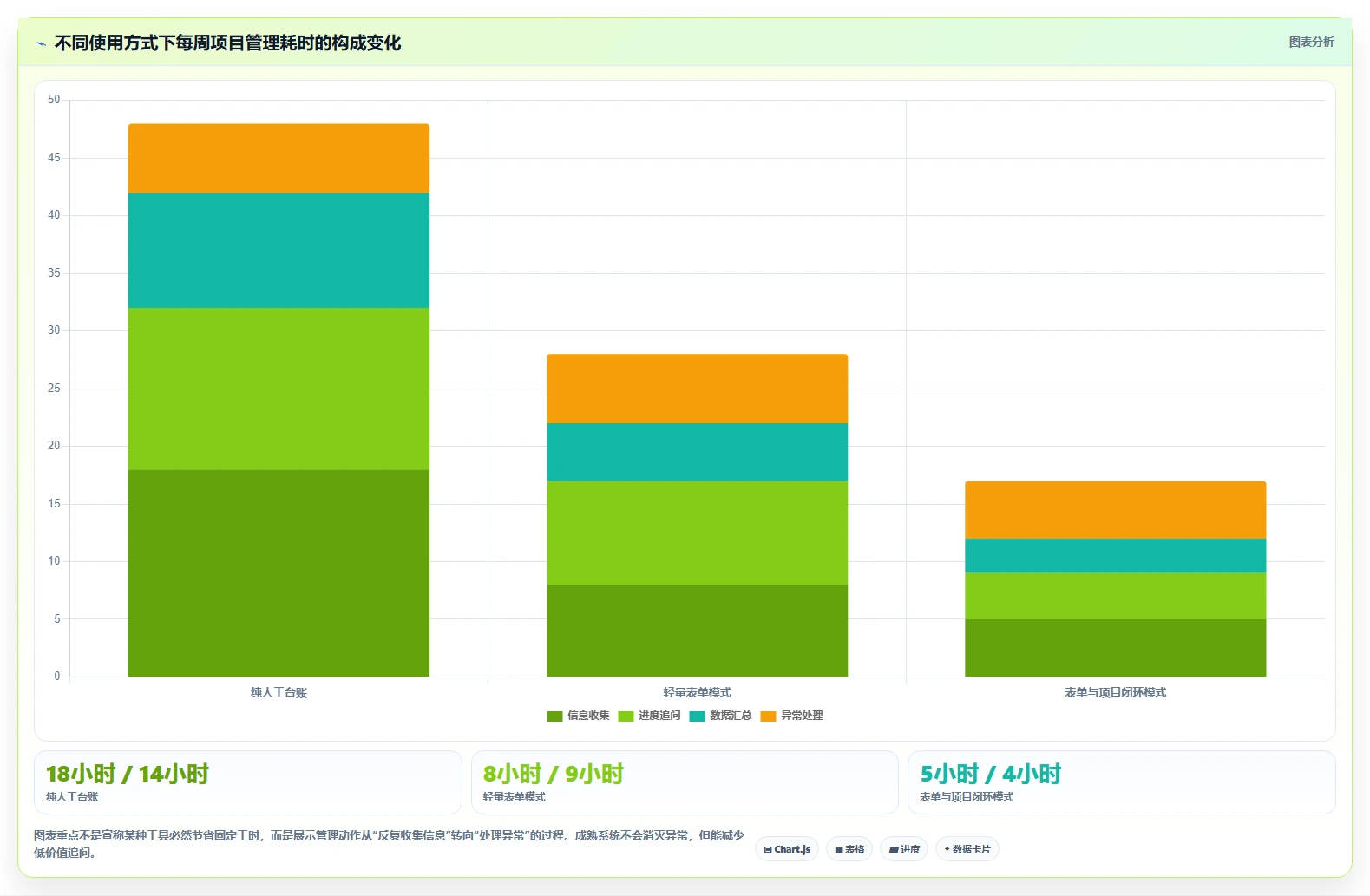Click the light green segment of 表单与项目闭环模式 bar
The height and width of the screenshot is (896, 1370).
1115,596
